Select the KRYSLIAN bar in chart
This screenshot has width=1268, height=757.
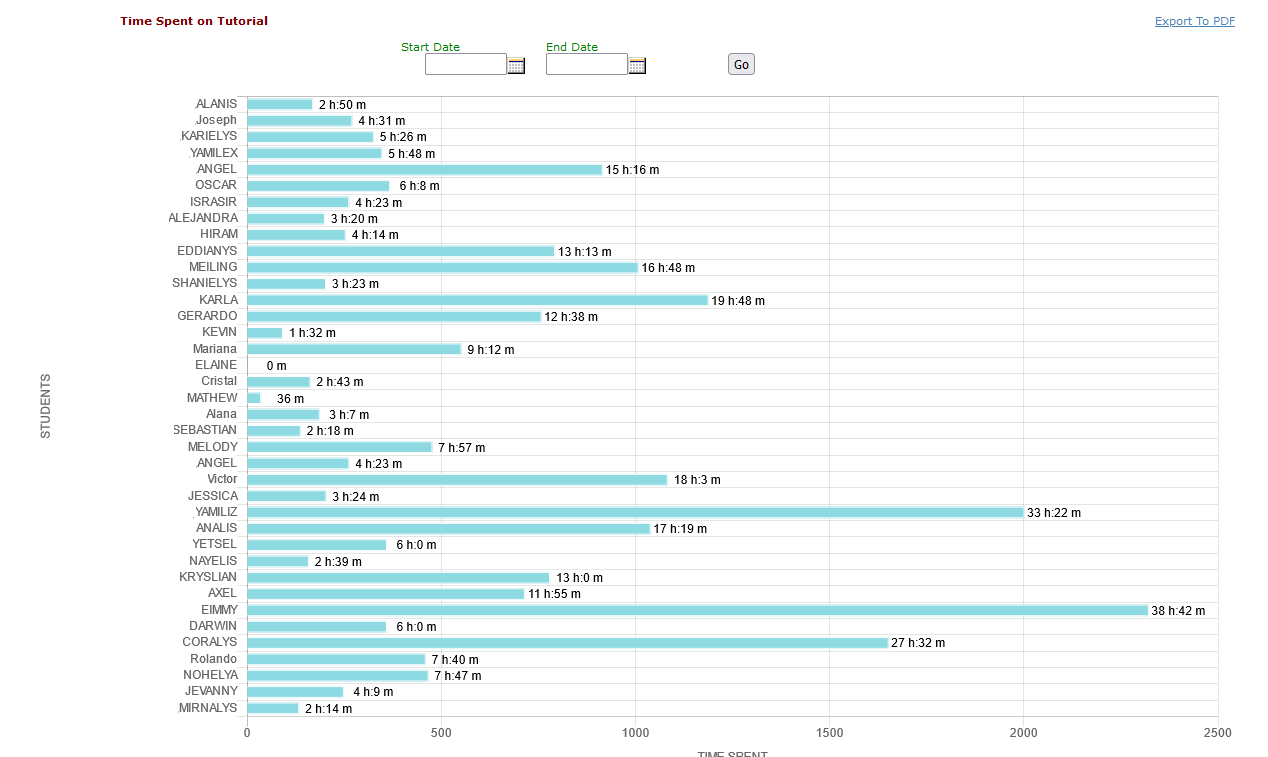click(398, 577)
